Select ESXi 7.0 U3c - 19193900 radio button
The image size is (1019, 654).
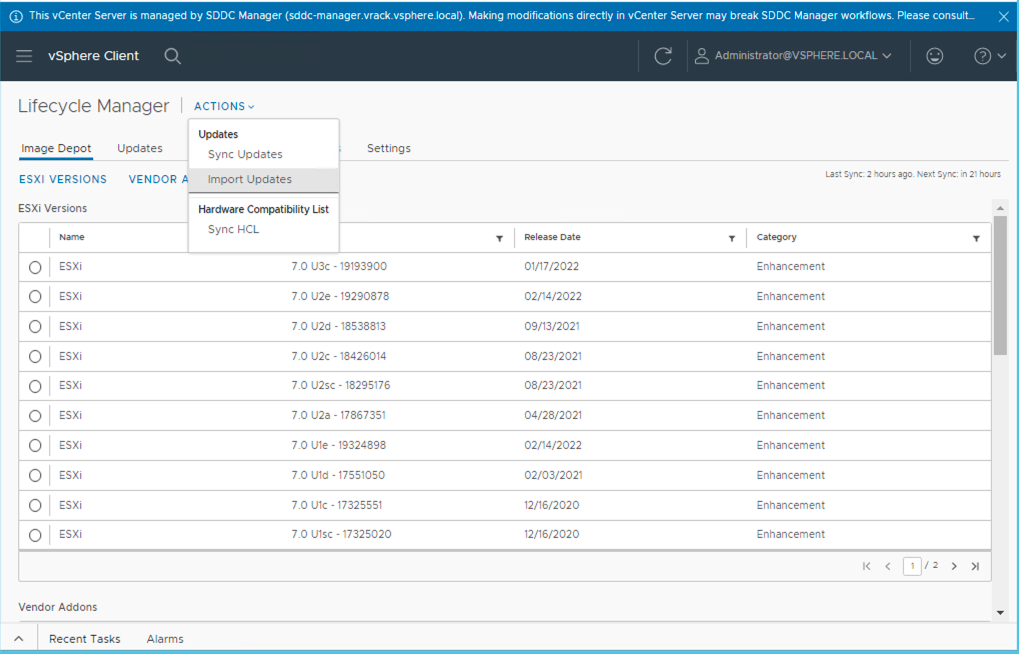click(x=35, y=267)
